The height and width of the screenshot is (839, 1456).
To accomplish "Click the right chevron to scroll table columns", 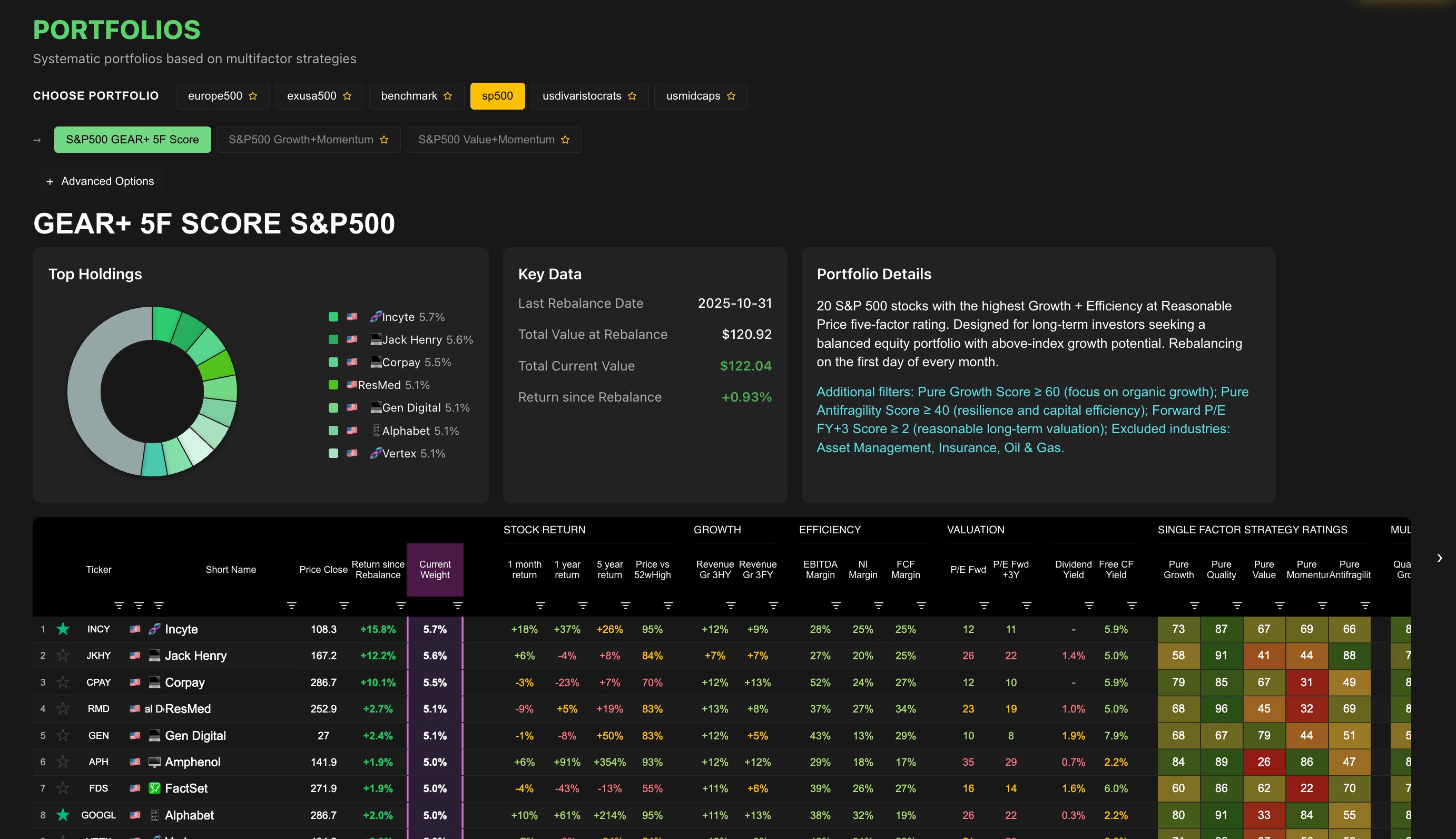I will pyautogui.click(x=1439, y=558).
